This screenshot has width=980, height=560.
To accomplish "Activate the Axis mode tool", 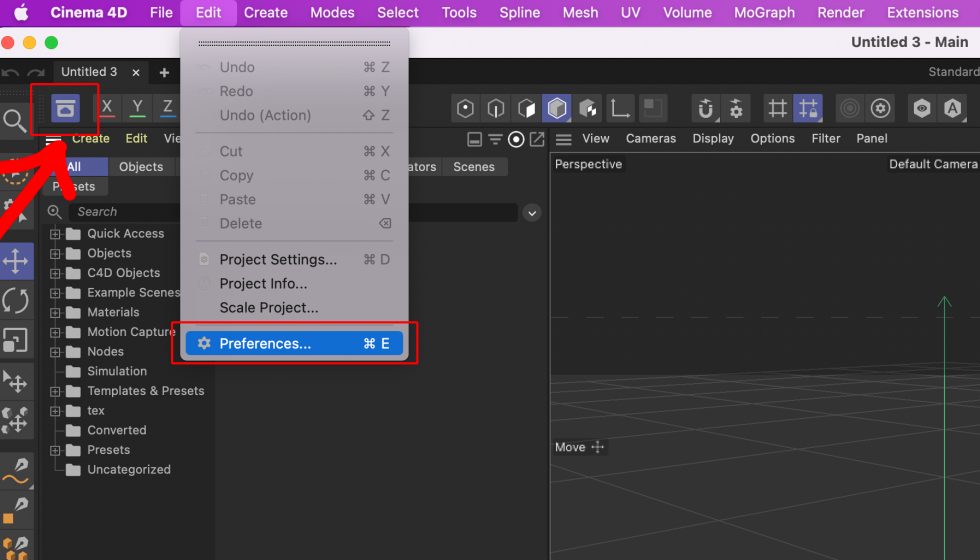I will point(620,109).
